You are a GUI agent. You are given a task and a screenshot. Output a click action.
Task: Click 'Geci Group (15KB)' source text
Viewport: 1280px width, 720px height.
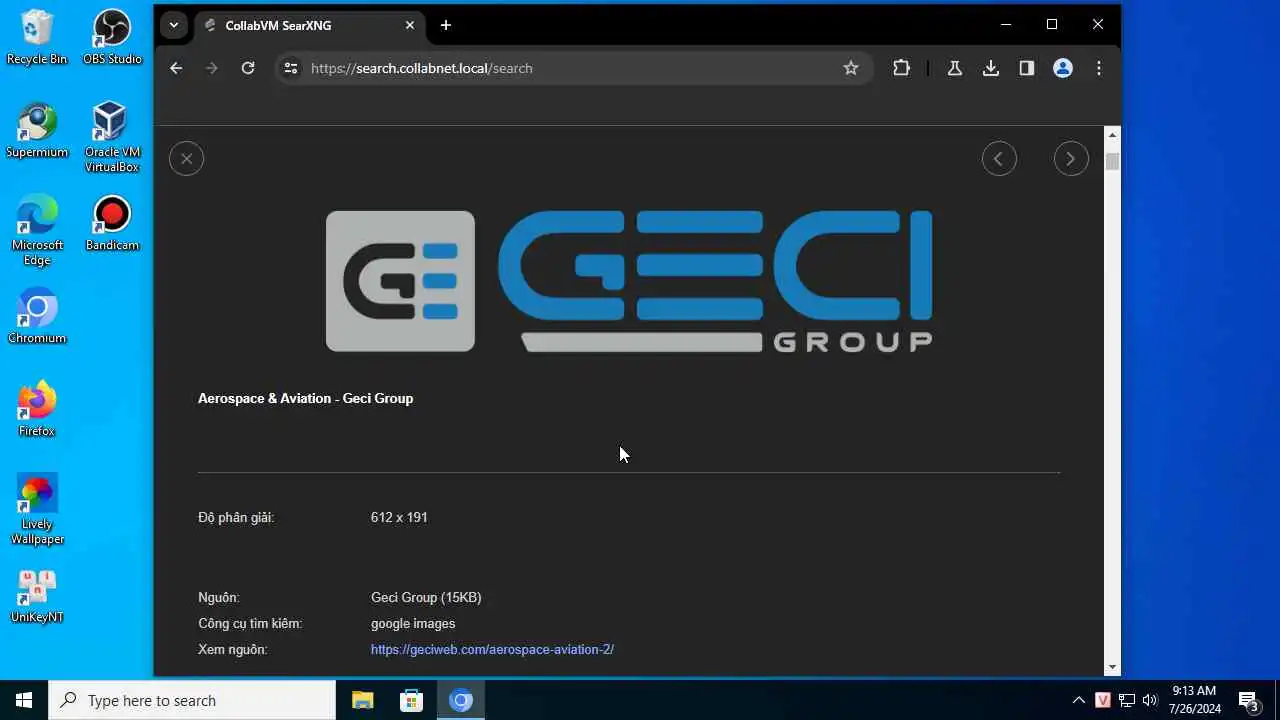pos(426,597)
